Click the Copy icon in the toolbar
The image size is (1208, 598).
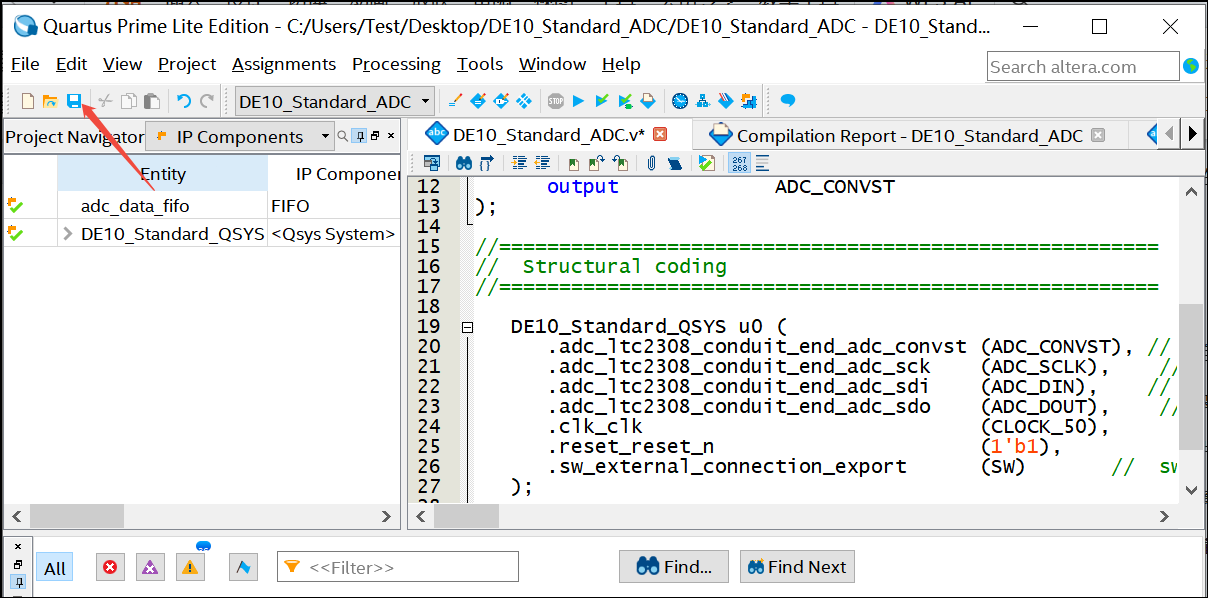[x=129, y=101]
